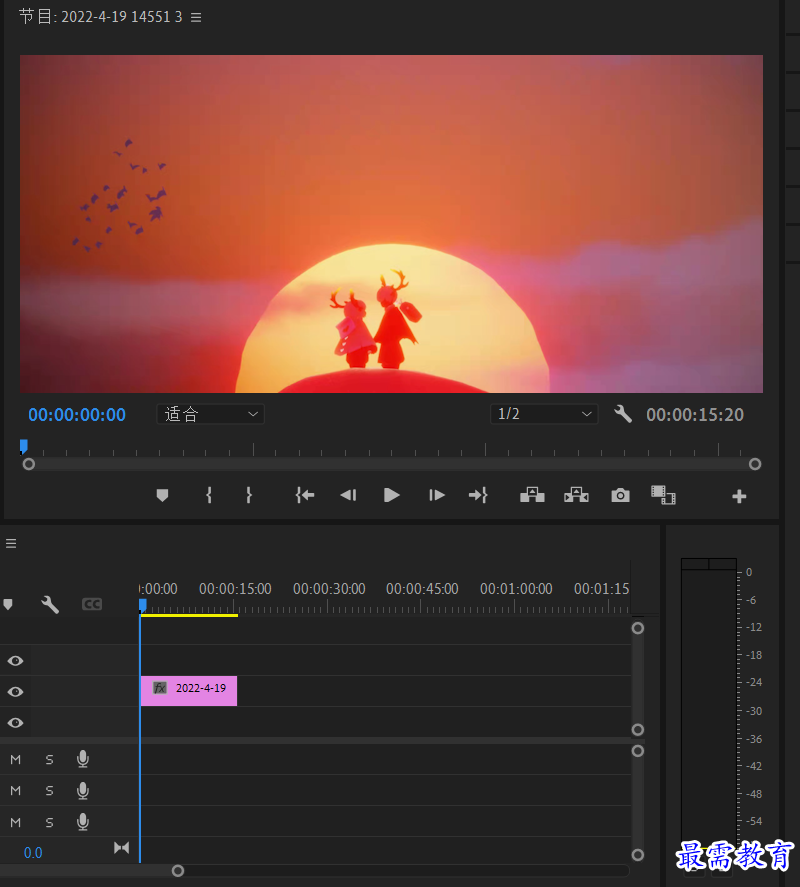The image size is (800, 887).
Task: Mark Out point with the right brace icon
Action: pyautogui.click(x=249, y=496)
